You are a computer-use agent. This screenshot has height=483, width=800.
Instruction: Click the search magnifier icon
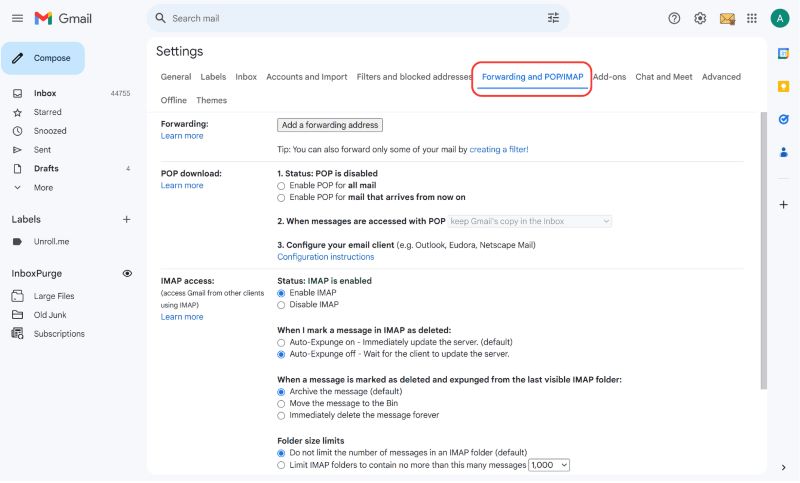coord(160,18)
